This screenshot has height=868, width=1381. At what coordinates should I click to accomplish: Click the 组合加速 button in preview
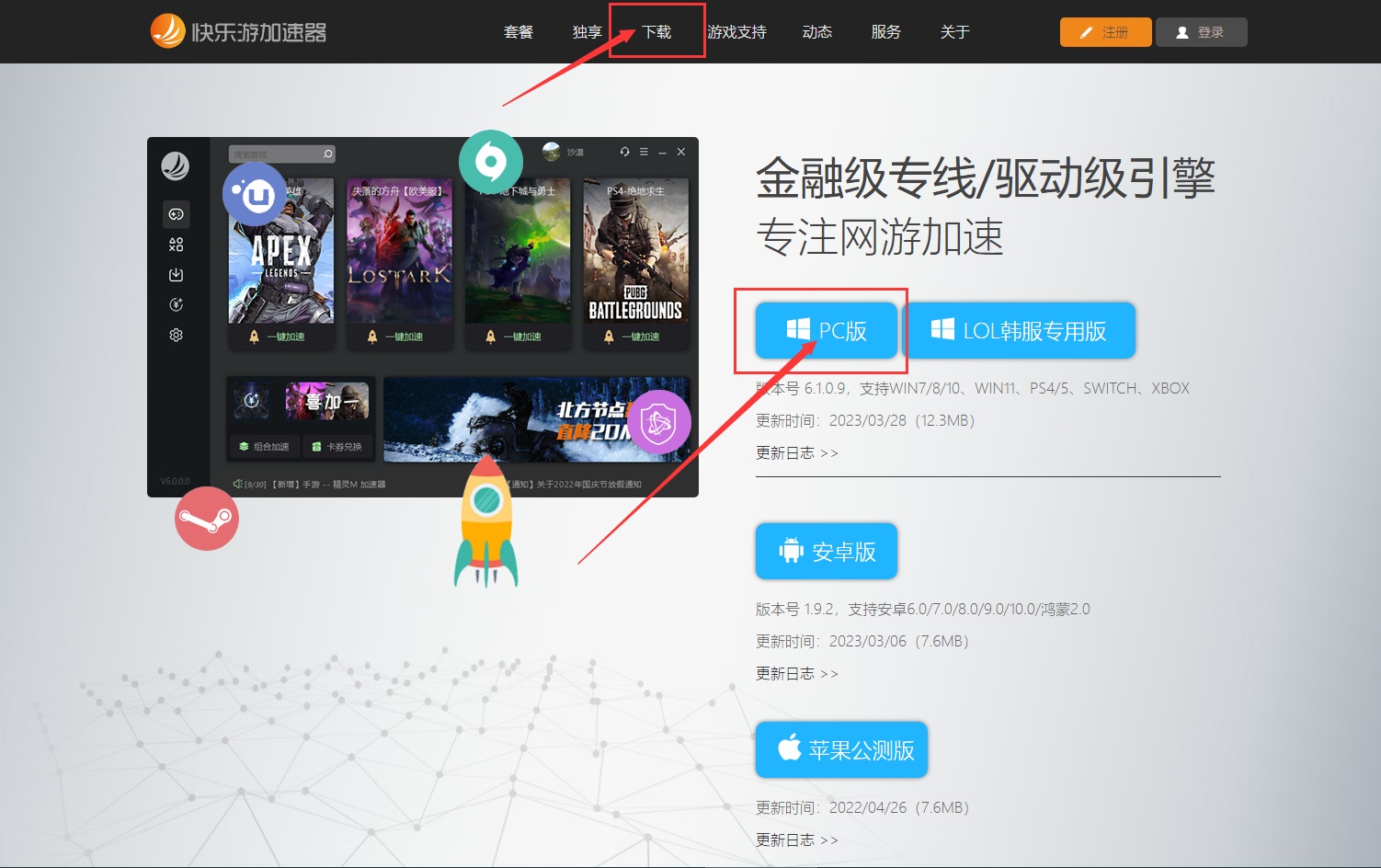coord(264,446)
